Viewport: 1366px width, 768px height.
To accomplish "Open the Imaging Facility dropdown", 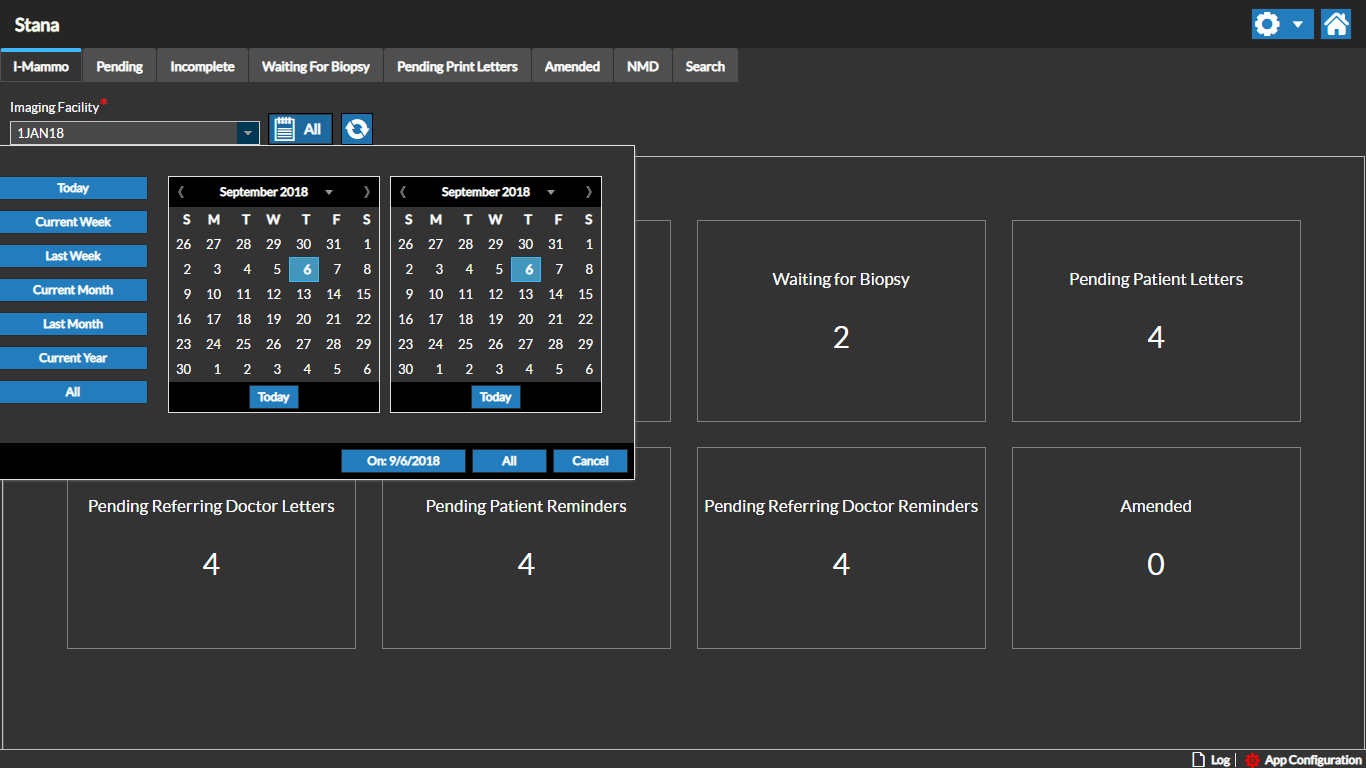I will (x=246, y=133).
